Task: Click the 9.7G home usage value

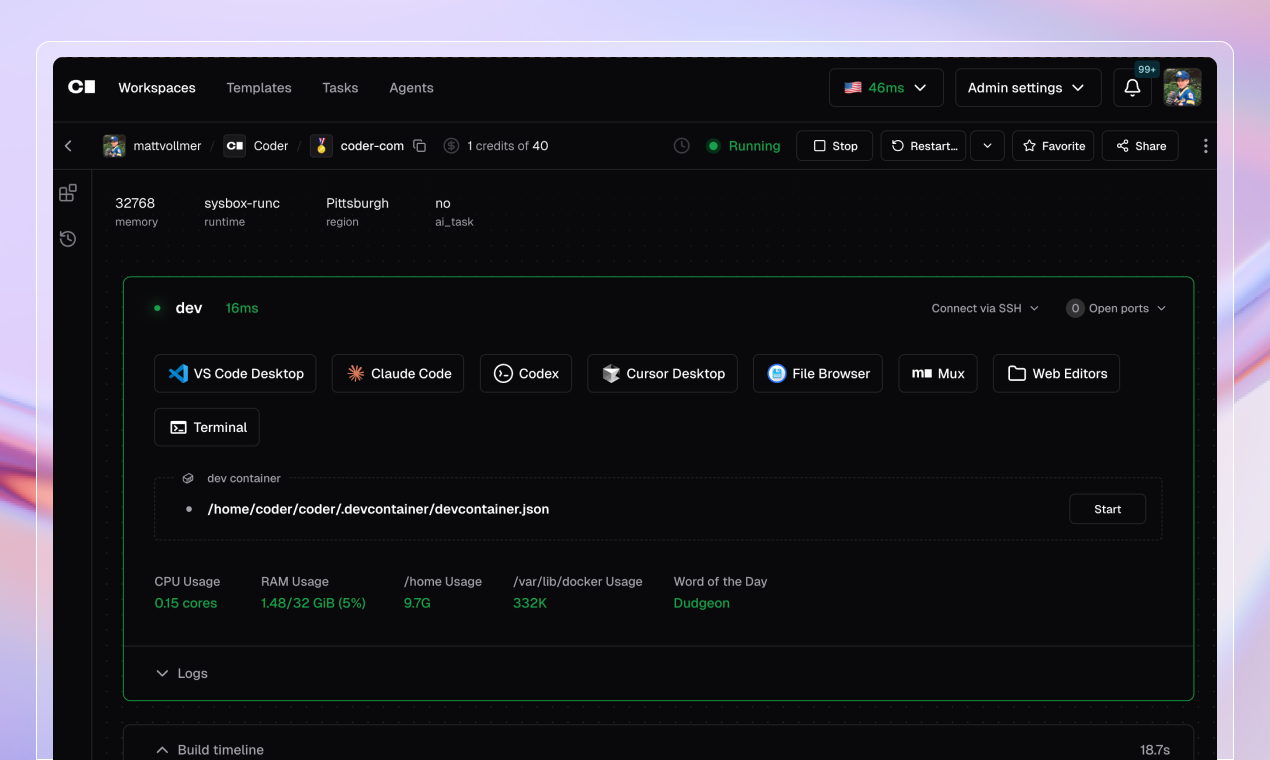Action: coord(417,603)
